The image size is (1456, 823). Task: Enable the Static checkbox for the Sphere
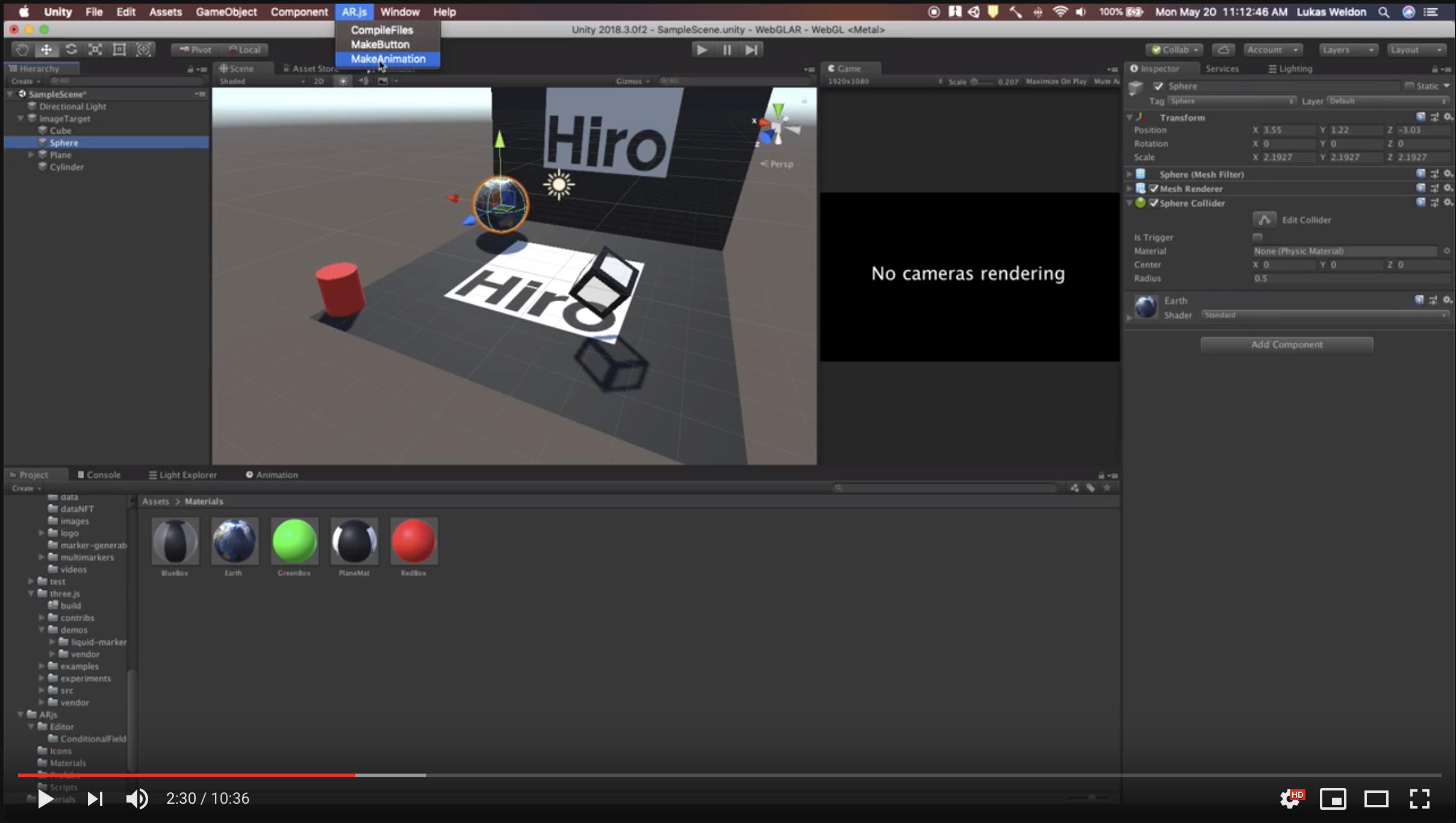coord(1409,86)
